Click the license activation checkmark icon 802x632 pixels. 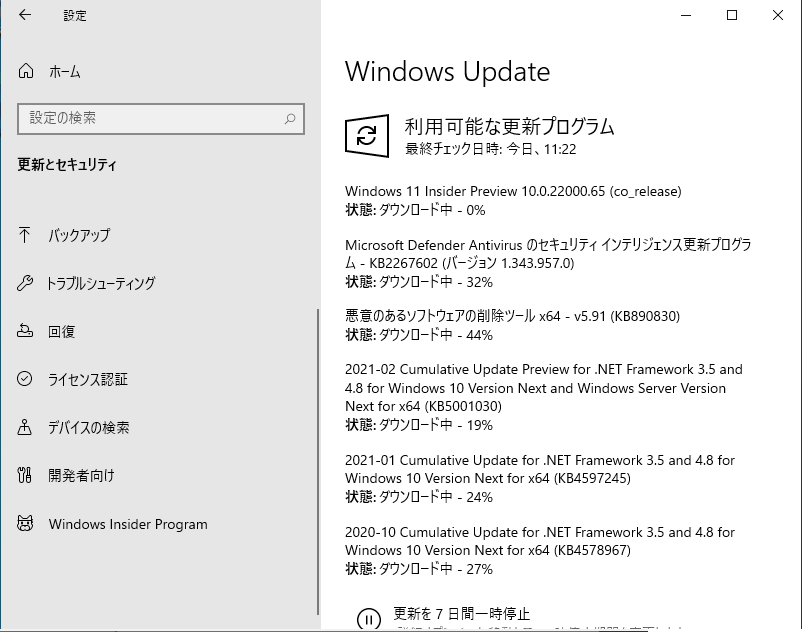[x=25, y=379]
